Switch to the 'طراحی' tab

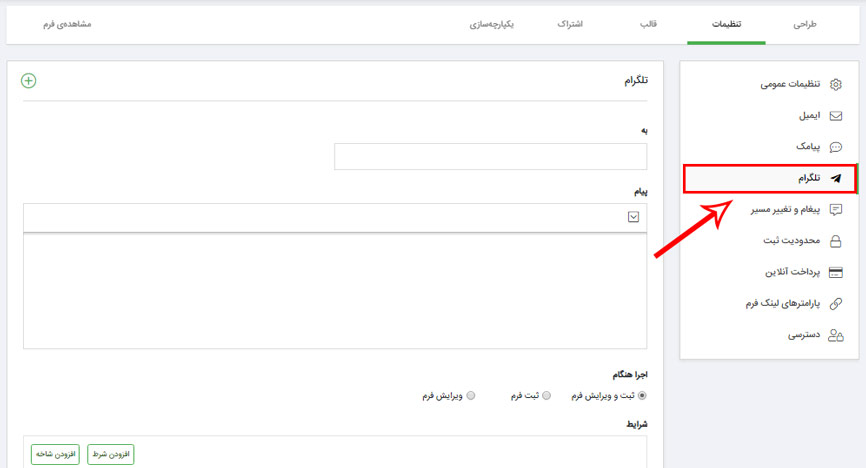[805, 23]
